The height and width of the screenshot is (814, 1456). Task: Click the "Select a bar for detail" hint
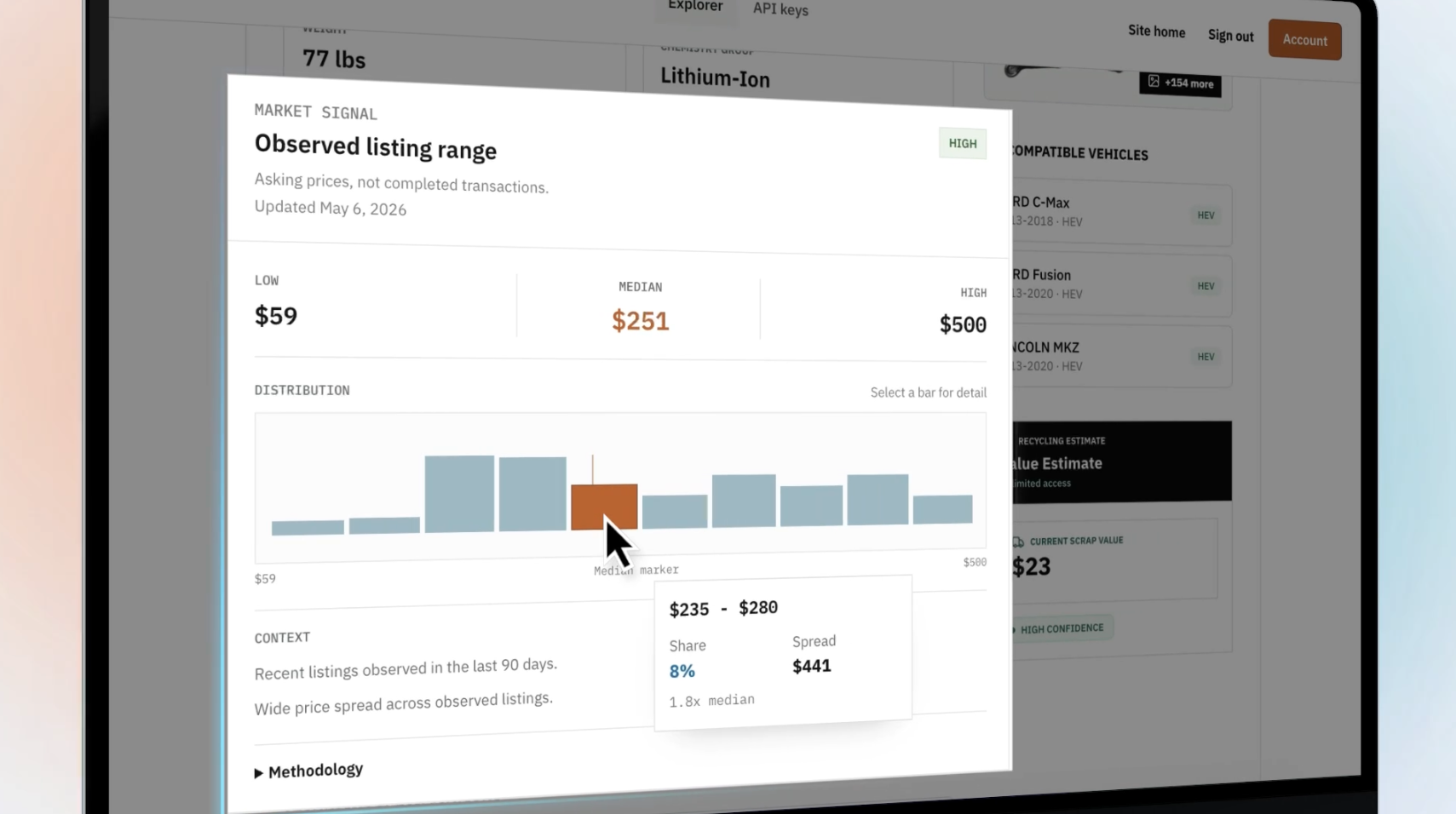click(928, 393)
